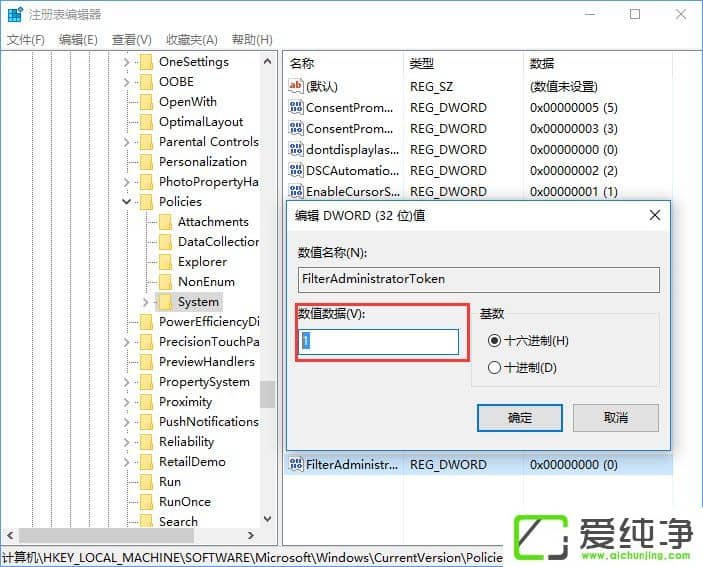This screenshot has width=703, height=567.
Task: Click the 数值数据(V) value data field
Action: pyautogui.click(x=379, y=342)
